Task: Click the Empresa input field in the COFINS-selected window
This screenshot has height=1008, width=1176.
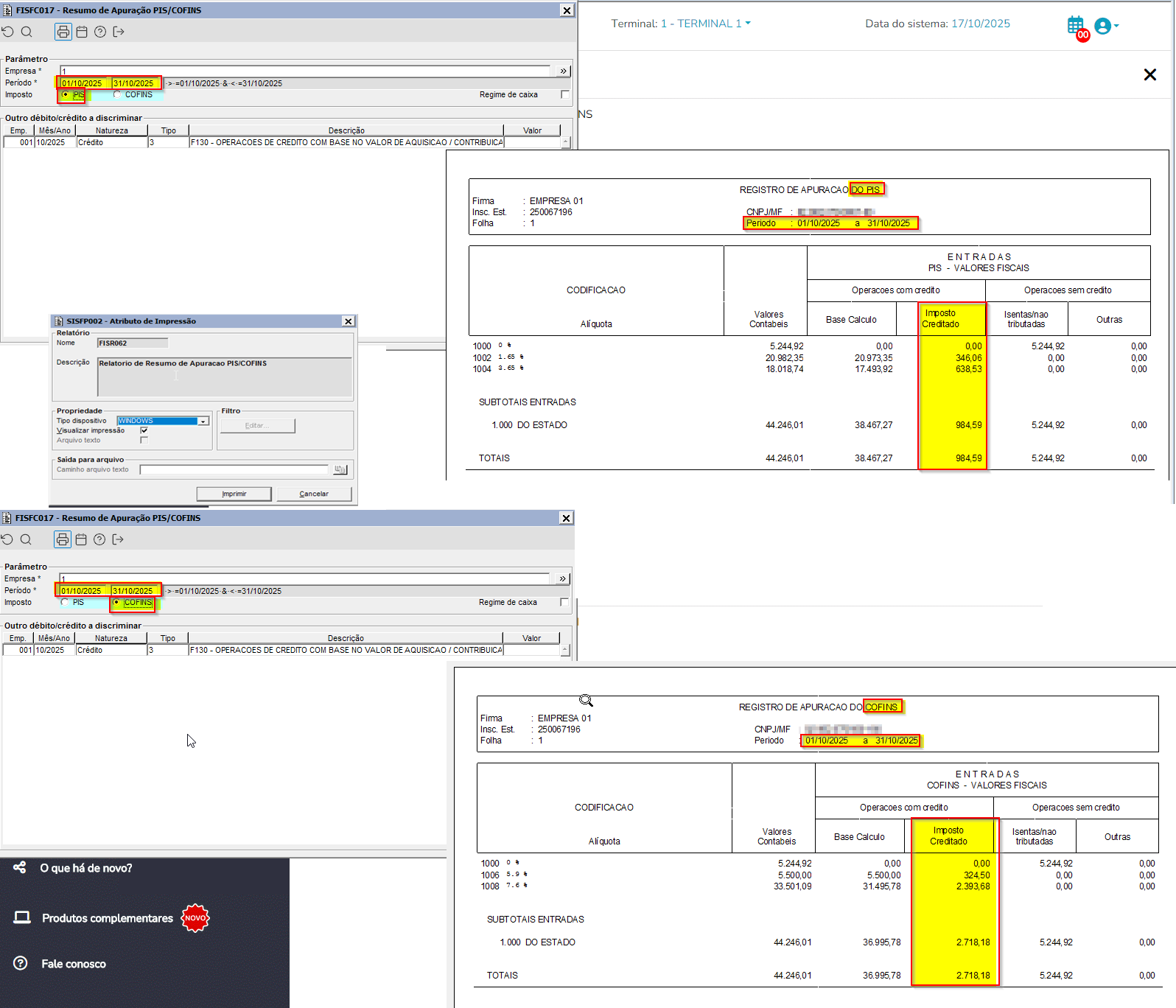Action: click(x=304, y=578)
